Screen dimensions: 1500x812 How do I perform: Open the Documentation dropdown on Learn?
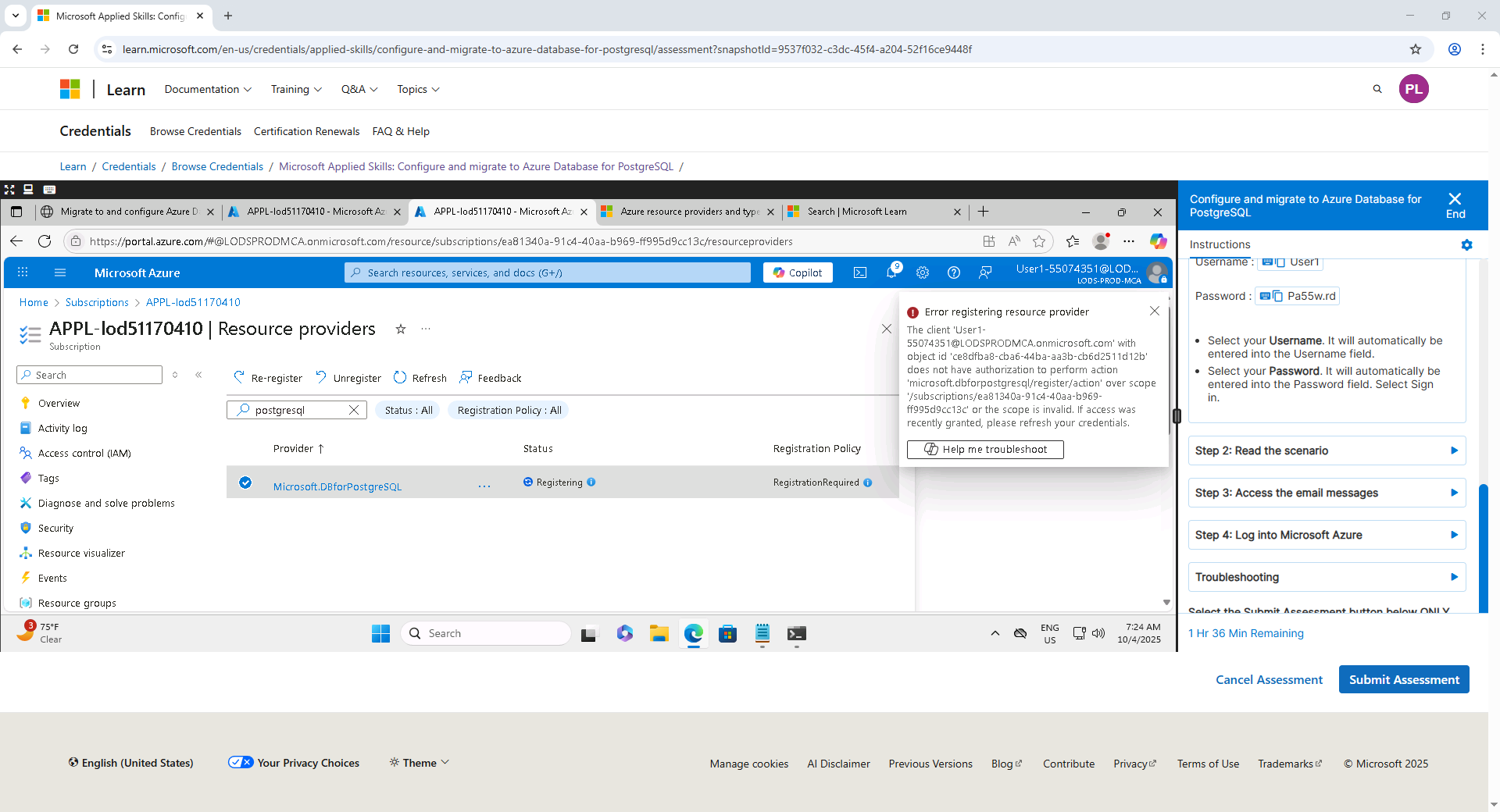pyautogui.click(x=208, y=89)
